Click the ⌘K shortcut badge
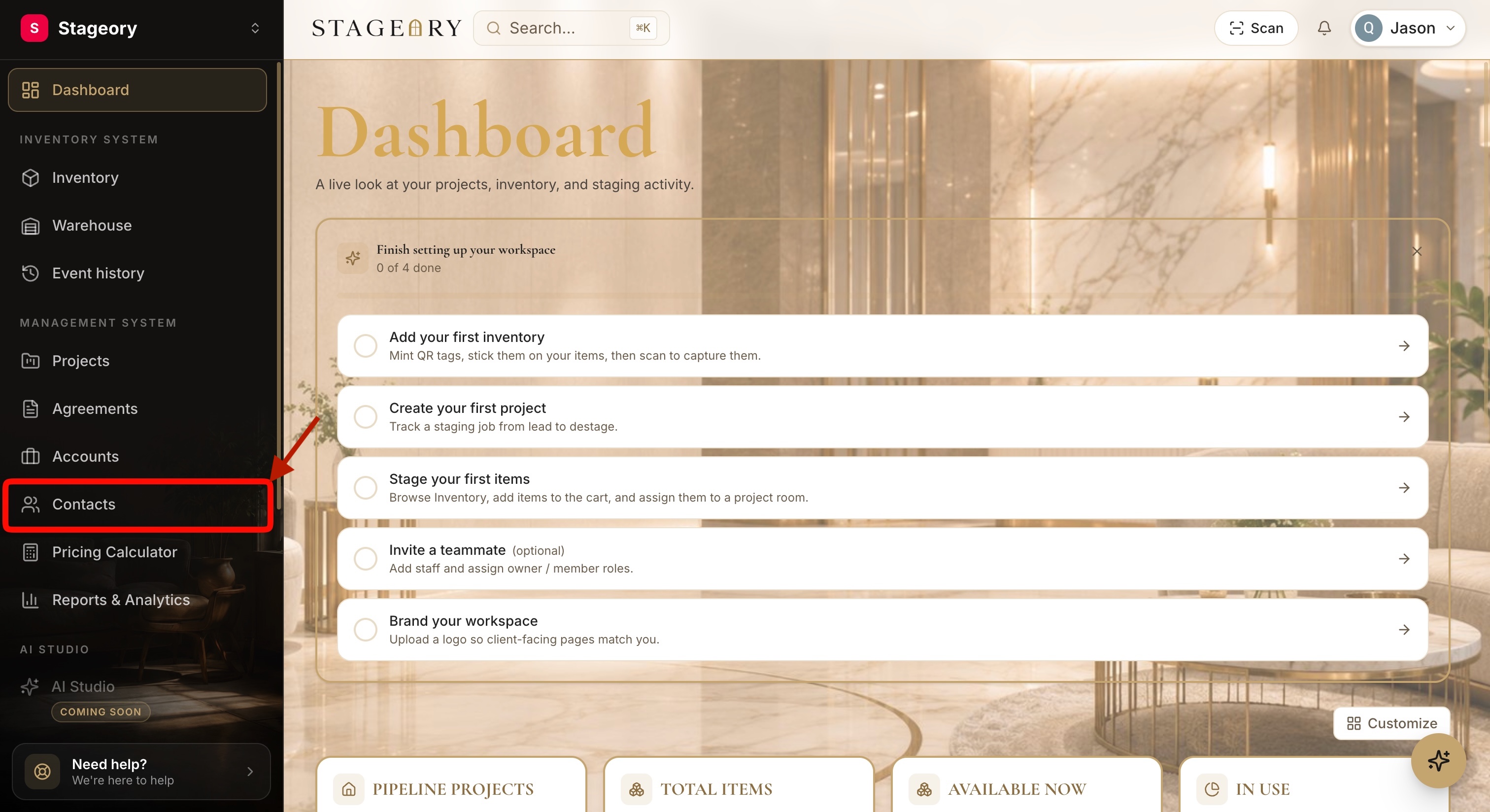1490x812 pixels. coord(643,28)
